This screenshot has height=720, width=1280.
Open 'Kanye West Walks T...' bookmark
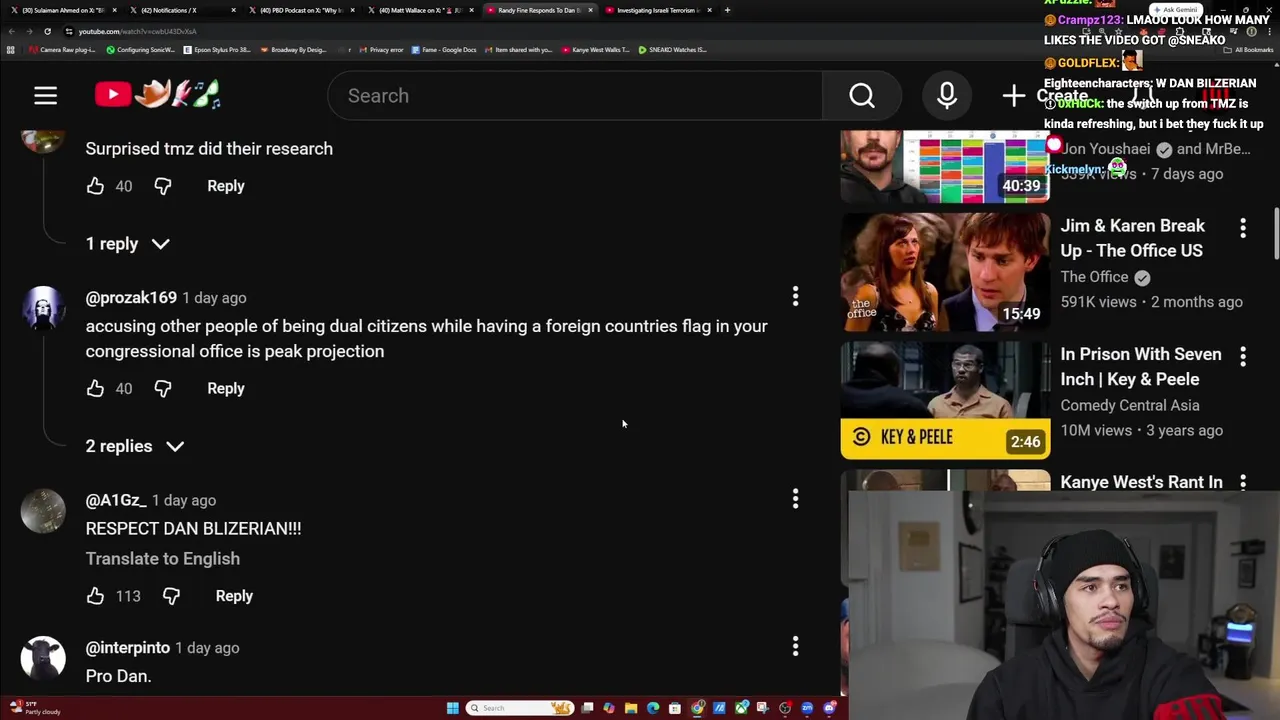pyautogui.click(x=596, y=50)
